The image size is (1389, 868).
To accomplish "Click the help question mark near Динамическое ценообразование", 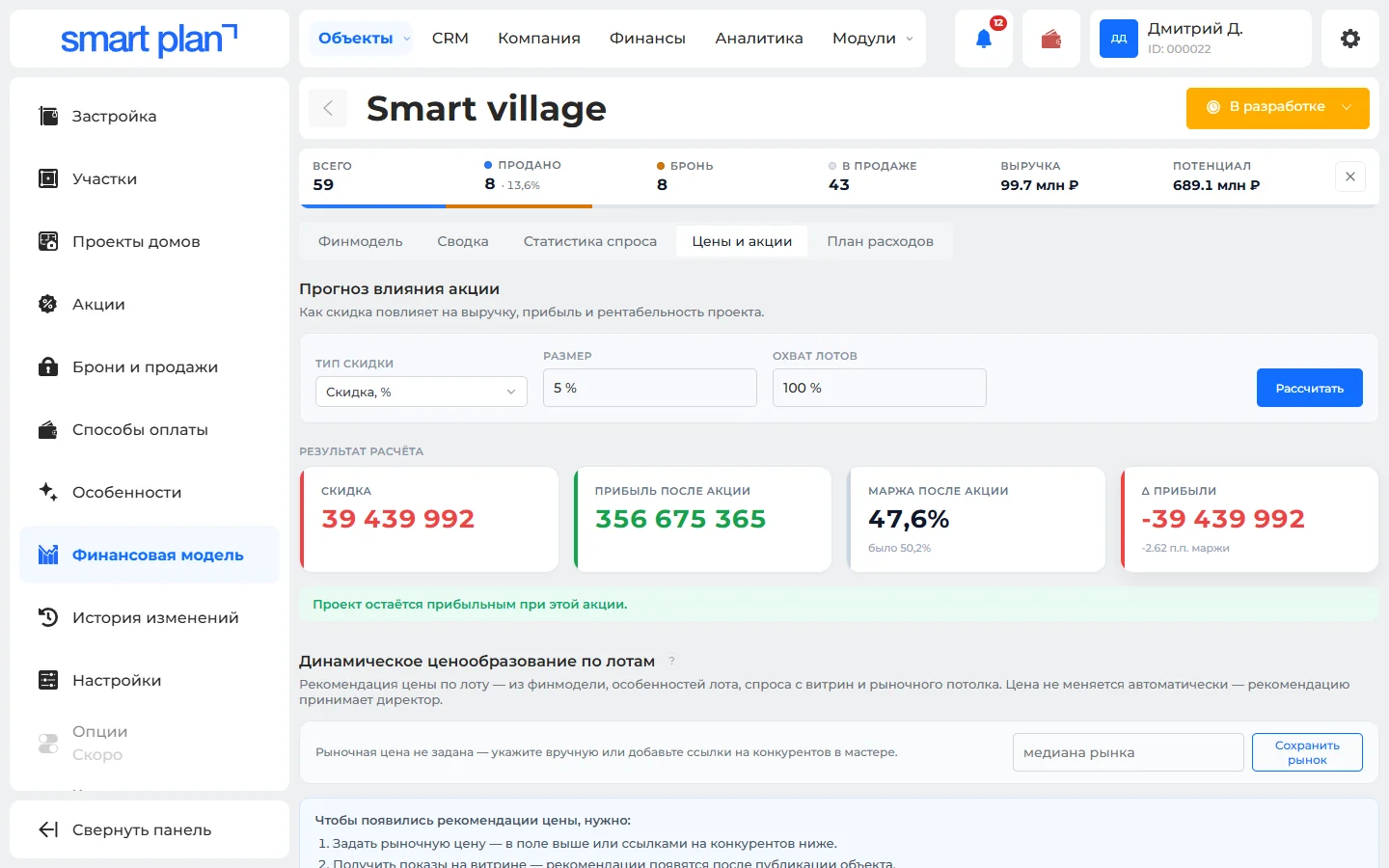I will point(671,661).
